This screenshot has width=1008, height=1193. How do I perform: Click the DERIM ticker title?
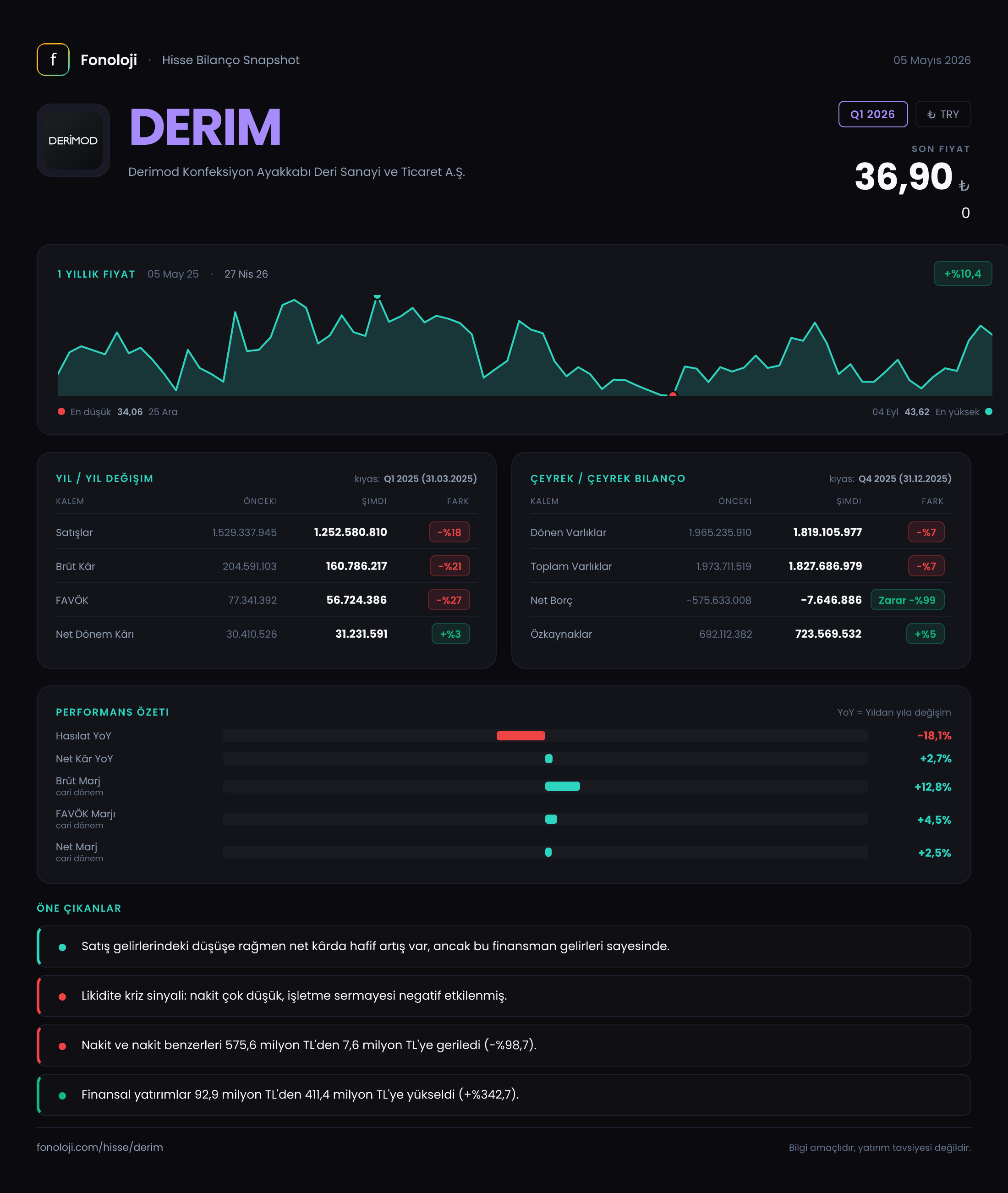(205, 127)
